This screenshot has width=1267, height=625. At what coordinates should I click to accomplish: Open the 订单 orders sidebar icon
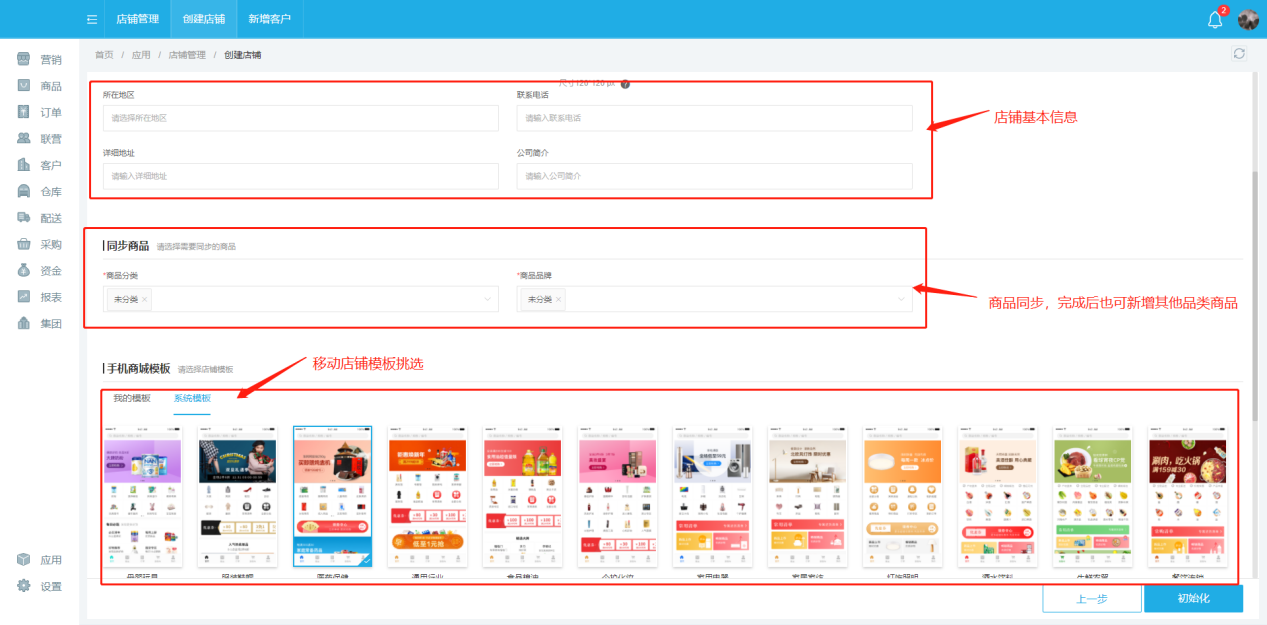(x=24, y=112)
